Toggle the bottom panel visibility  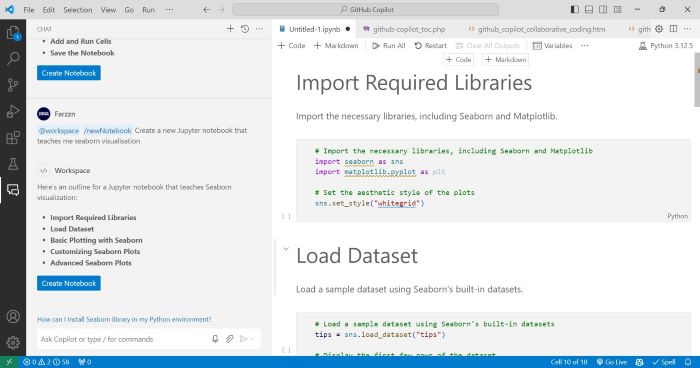click(x=589, y=9)
